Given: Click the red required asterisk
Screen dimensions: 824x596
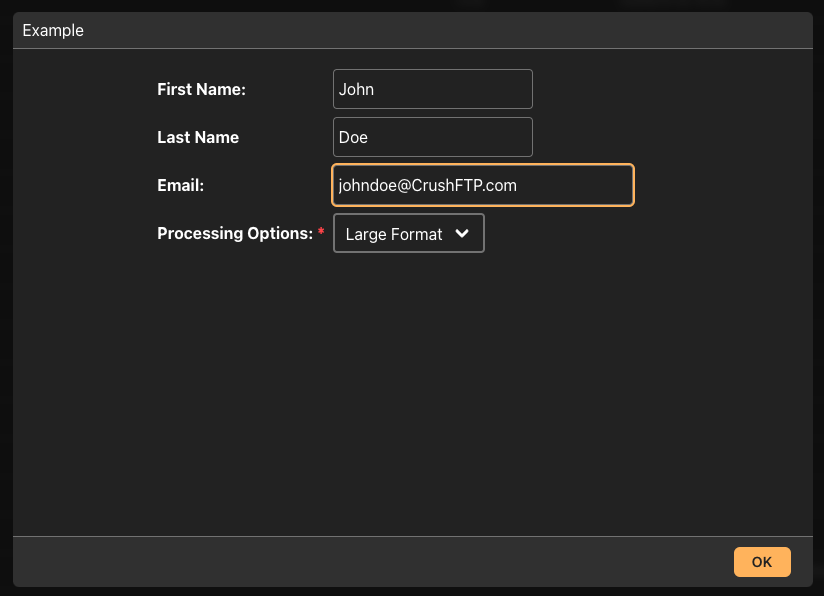Looking at the screenshot, I should [321, 231].
